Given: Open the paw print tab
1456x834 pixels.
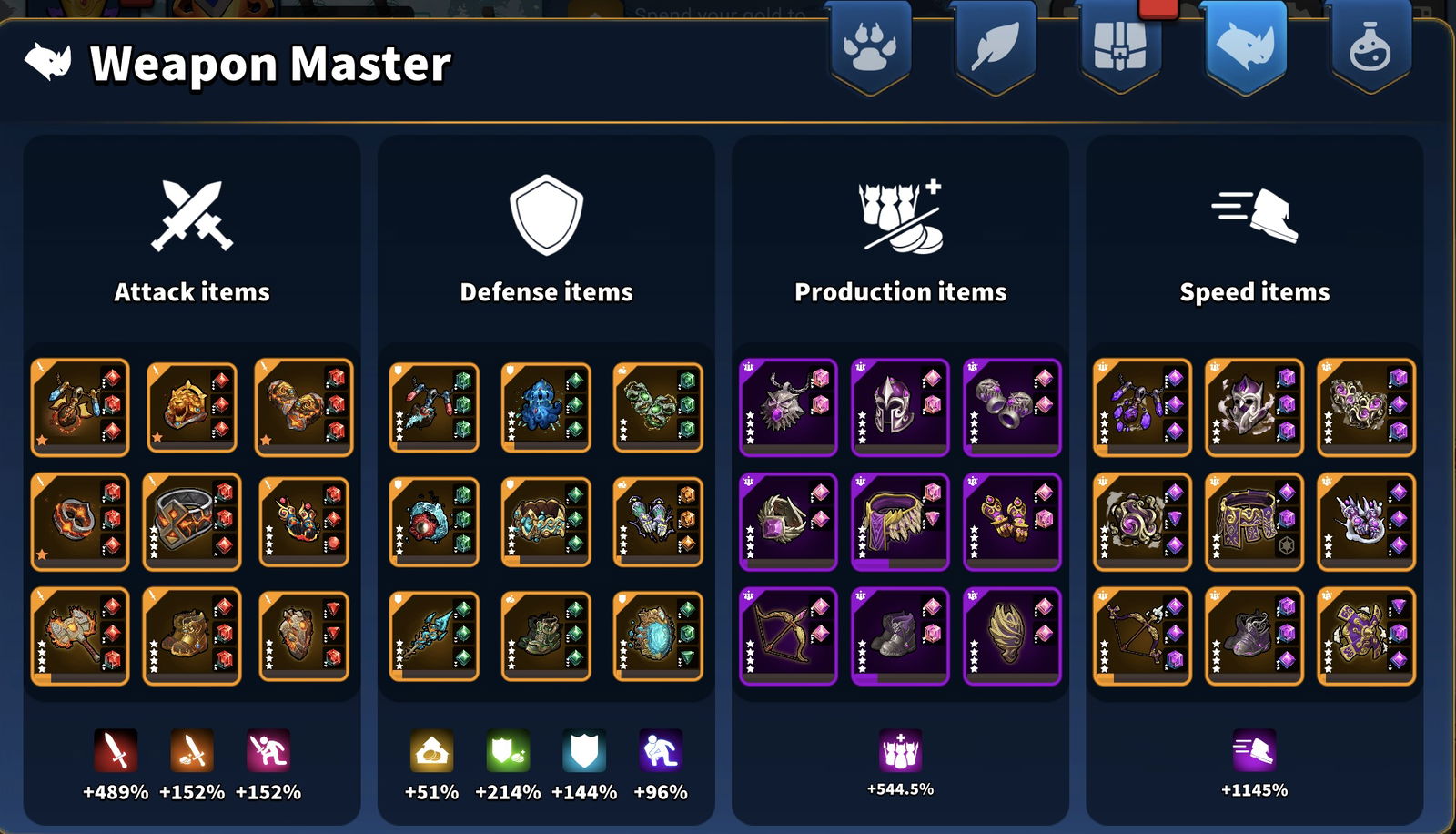Looking at the screenshot, I should coord(870,46).
